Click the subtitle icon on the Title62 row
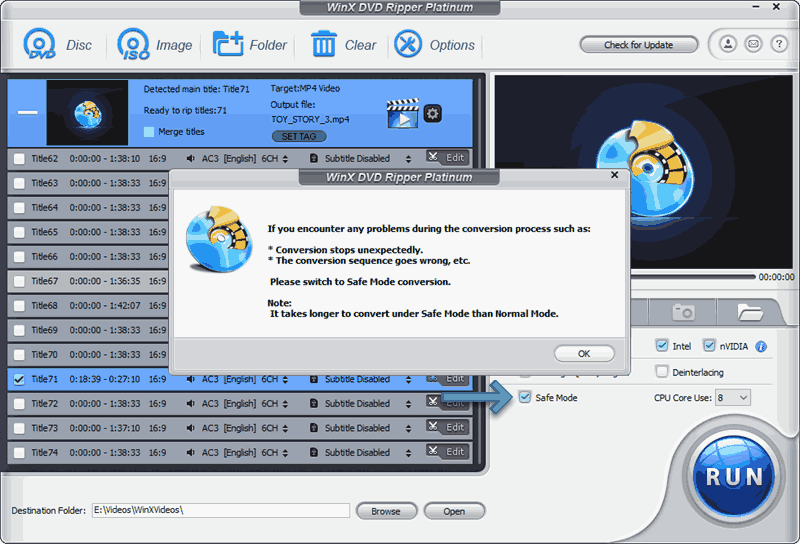 click(x=314, y=159)
